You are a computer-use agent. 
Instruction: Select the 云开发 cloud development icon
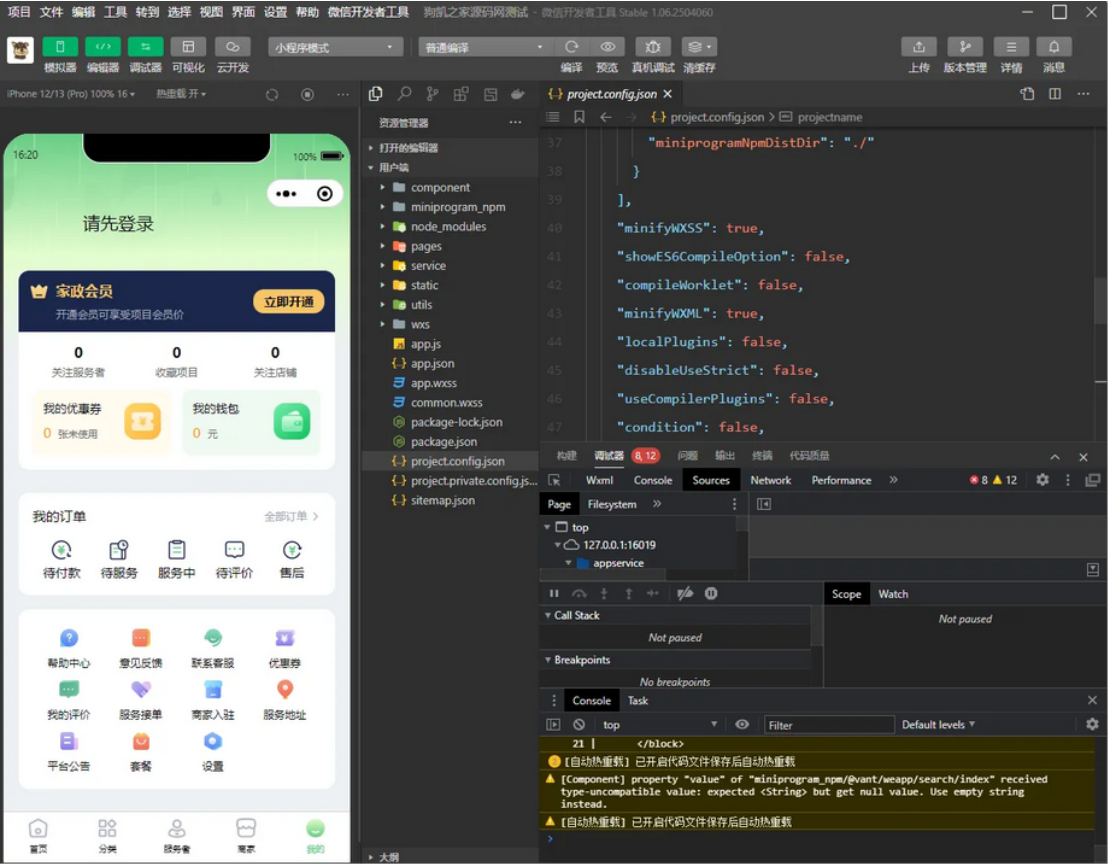point(232,45)
